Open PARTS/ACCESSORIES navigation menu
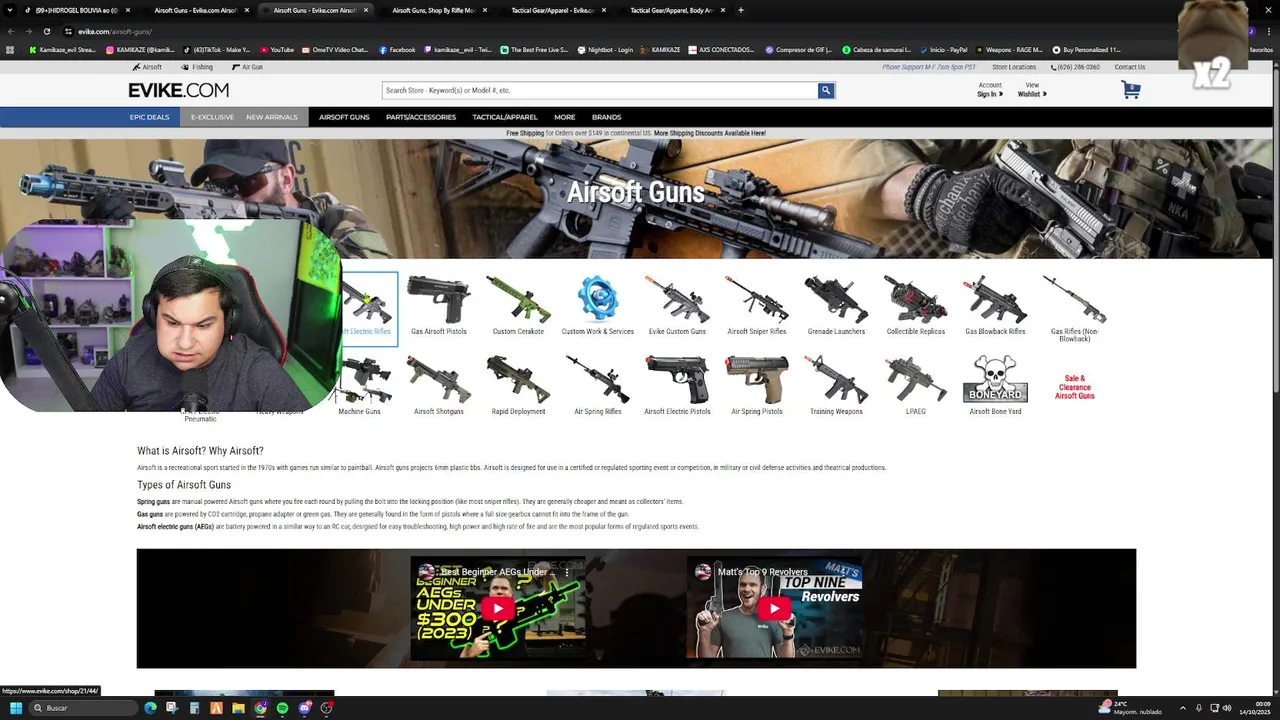The width and height of the screenshot is (1280, 720). point(421,117)
